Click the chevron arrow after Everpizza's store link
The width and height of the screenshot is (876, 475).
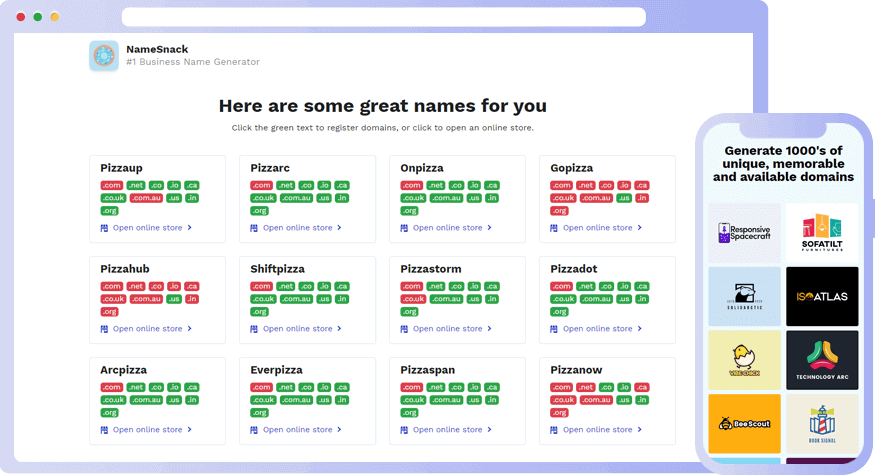tap(339, 430)
